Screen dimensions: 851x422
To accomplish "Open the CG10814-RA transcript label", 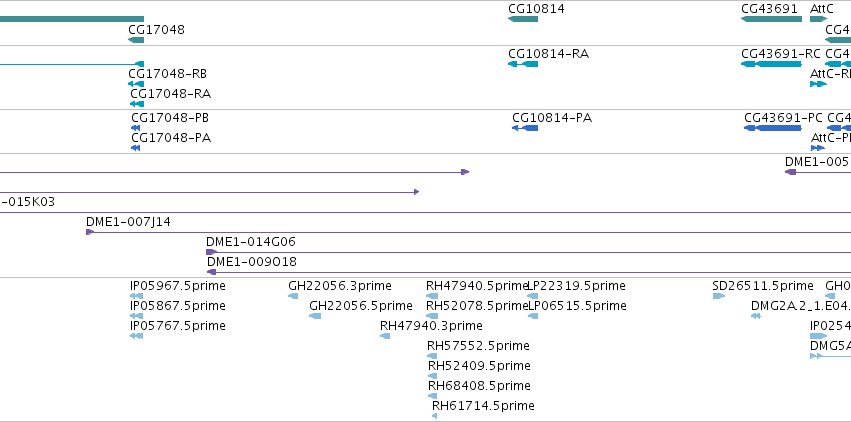I will click(549, 54).
